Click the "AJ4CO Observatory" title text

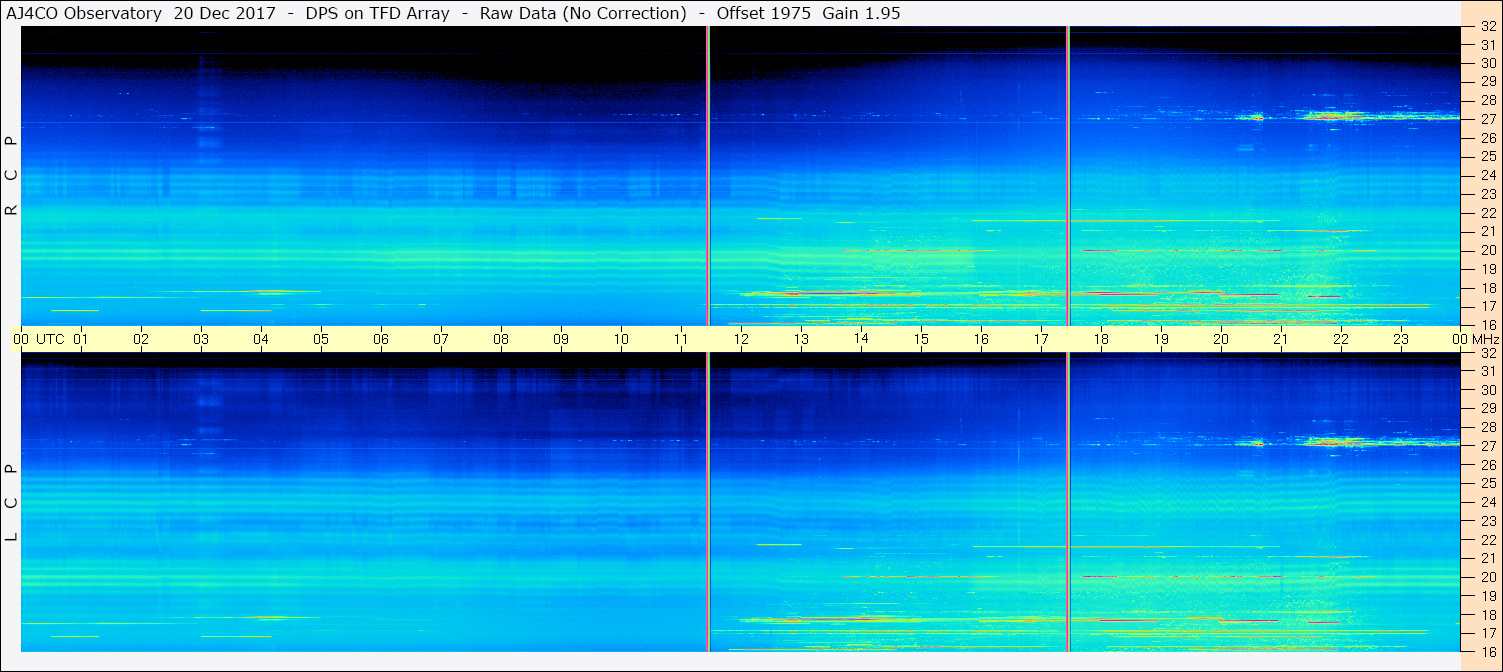coord(83,13)
